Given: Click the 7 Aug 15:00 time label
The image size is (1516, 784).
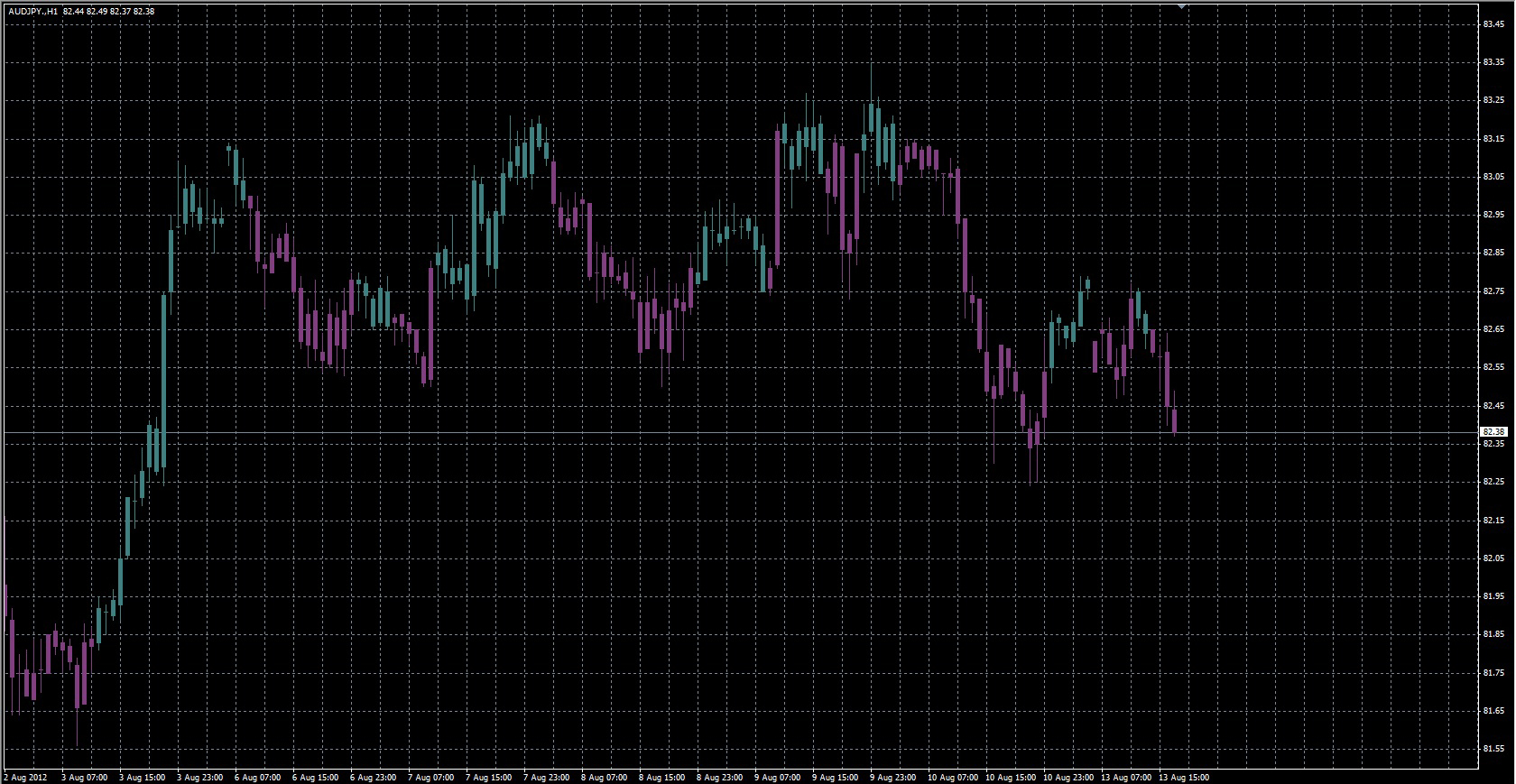Looking at the screenshot, I should (488, 777).
